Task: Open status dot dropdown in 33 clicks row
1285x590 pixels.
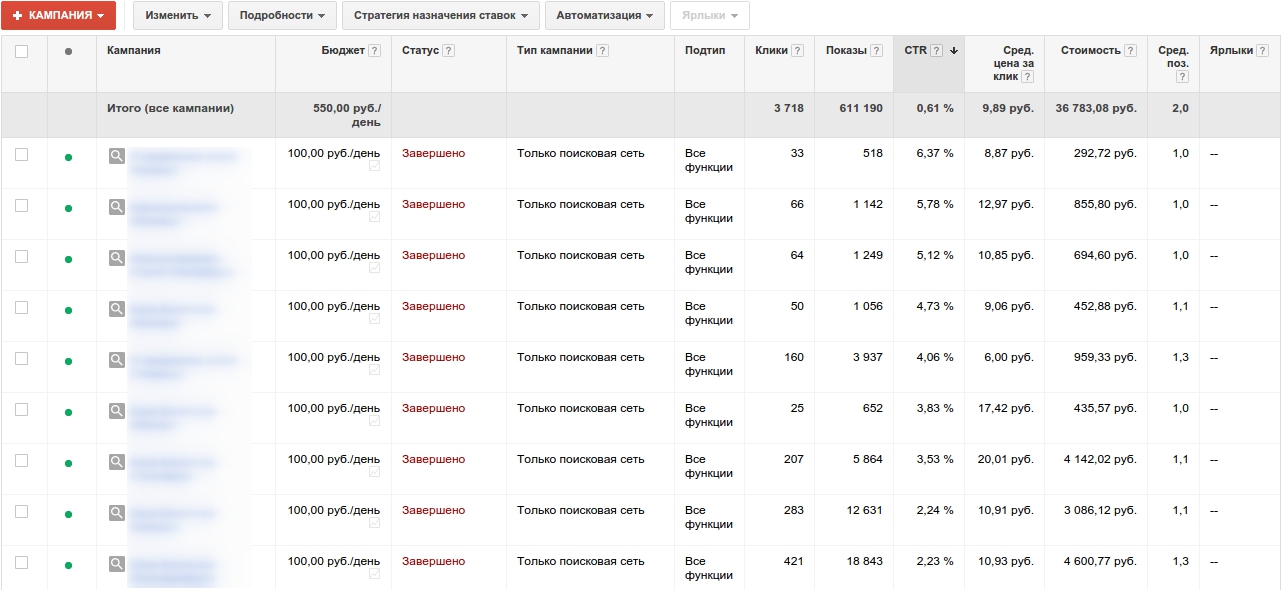Action: [x=68, y=157]
